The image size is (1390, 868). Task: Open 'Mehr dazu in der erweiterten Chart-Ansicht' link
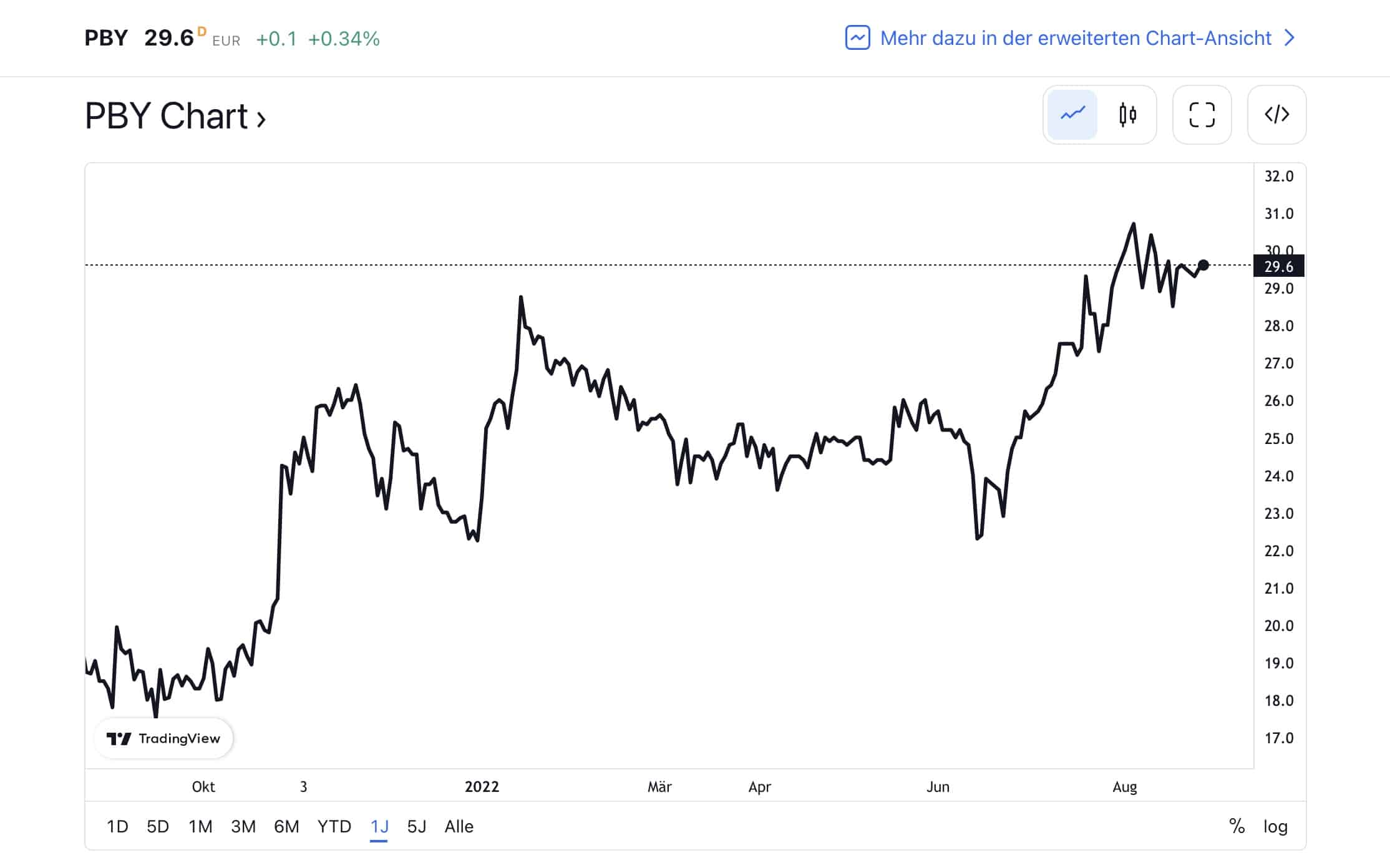1076,38
